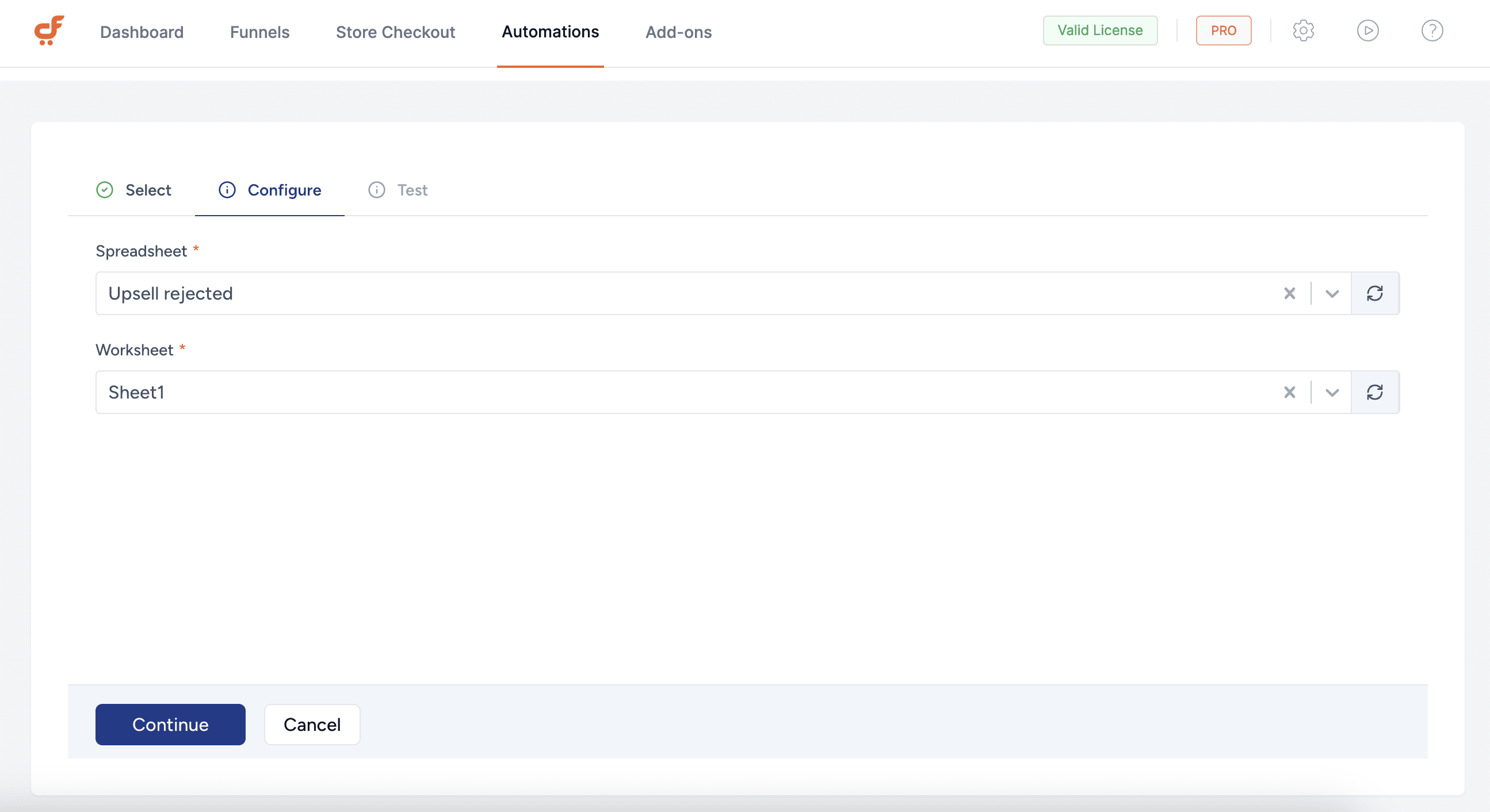Expand the Spreadsheet dropdown chevron
Viewport: 1490px width, 812px height.
coord(1331,293)
